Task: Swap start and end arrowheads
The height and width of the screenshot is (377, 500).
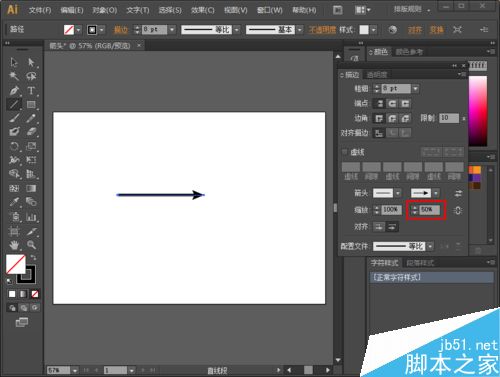Action: click(x=458, y=193)
